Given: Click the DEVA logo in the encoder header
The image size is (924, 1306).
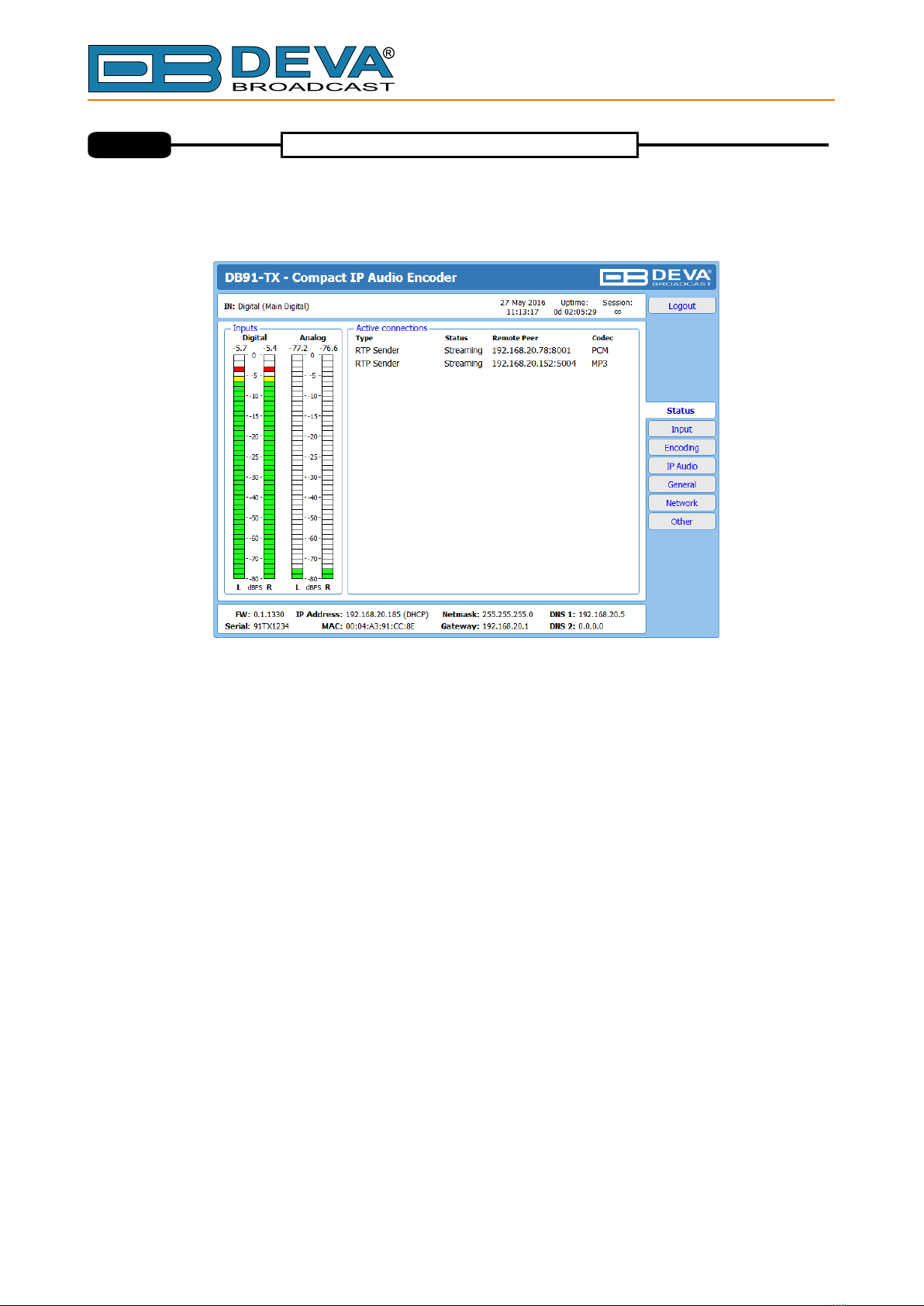Looking at the screenshot, I should point(656,277).
